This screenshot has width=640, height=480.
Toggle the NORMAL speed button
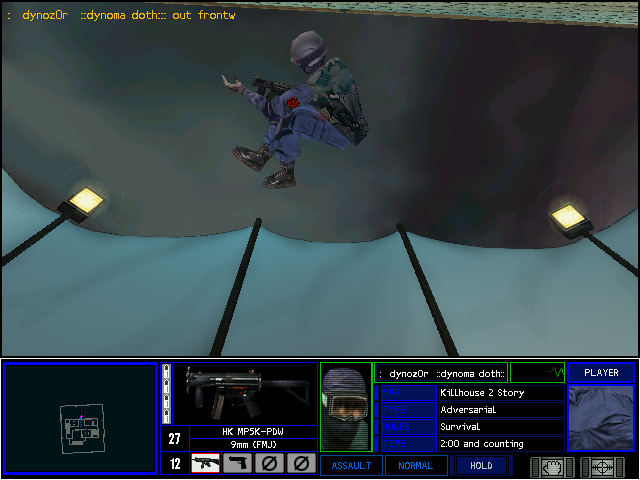point(416,465)
